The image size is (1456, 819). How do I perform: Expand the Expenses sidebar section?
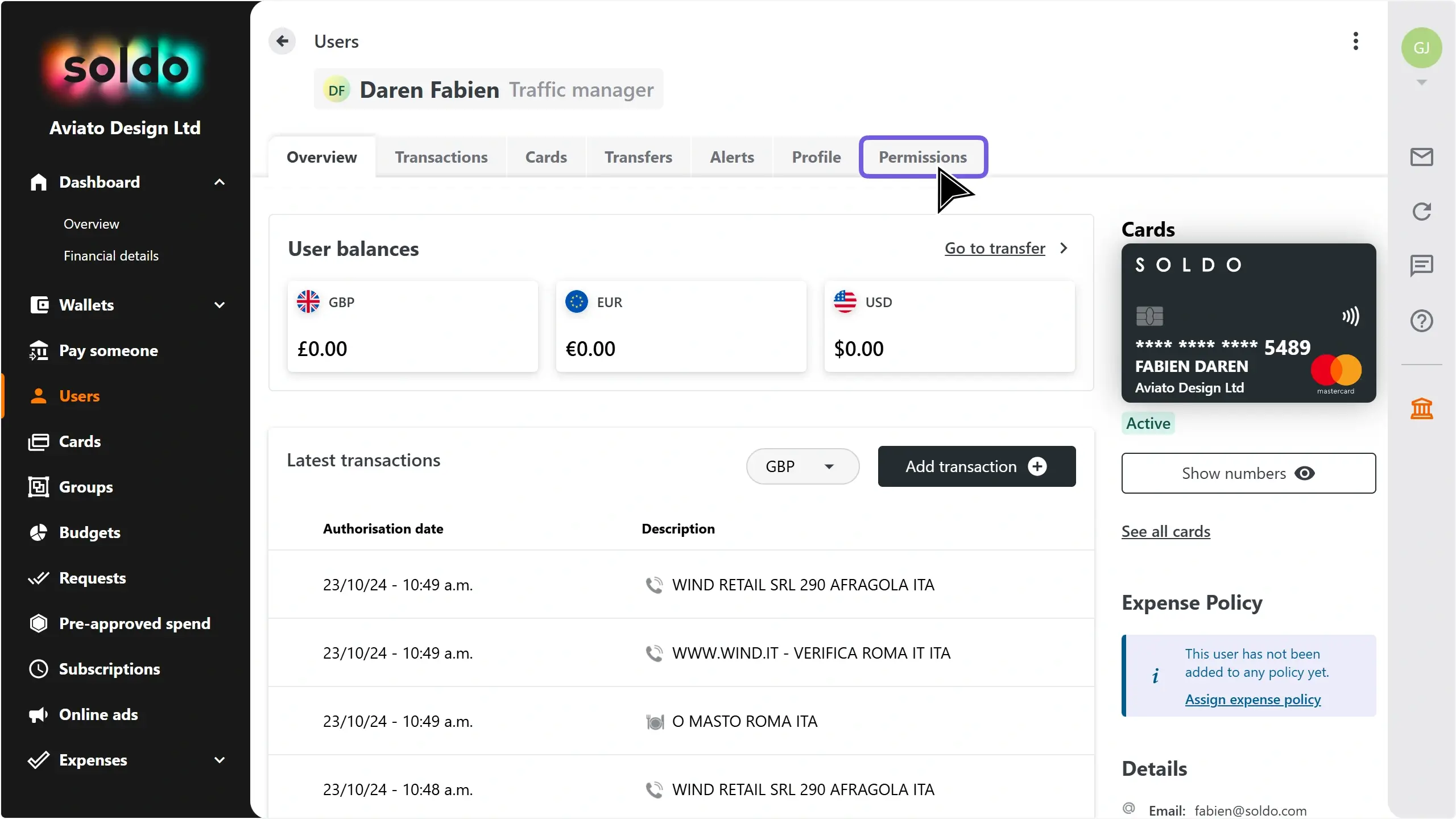[x=220, y=760]
